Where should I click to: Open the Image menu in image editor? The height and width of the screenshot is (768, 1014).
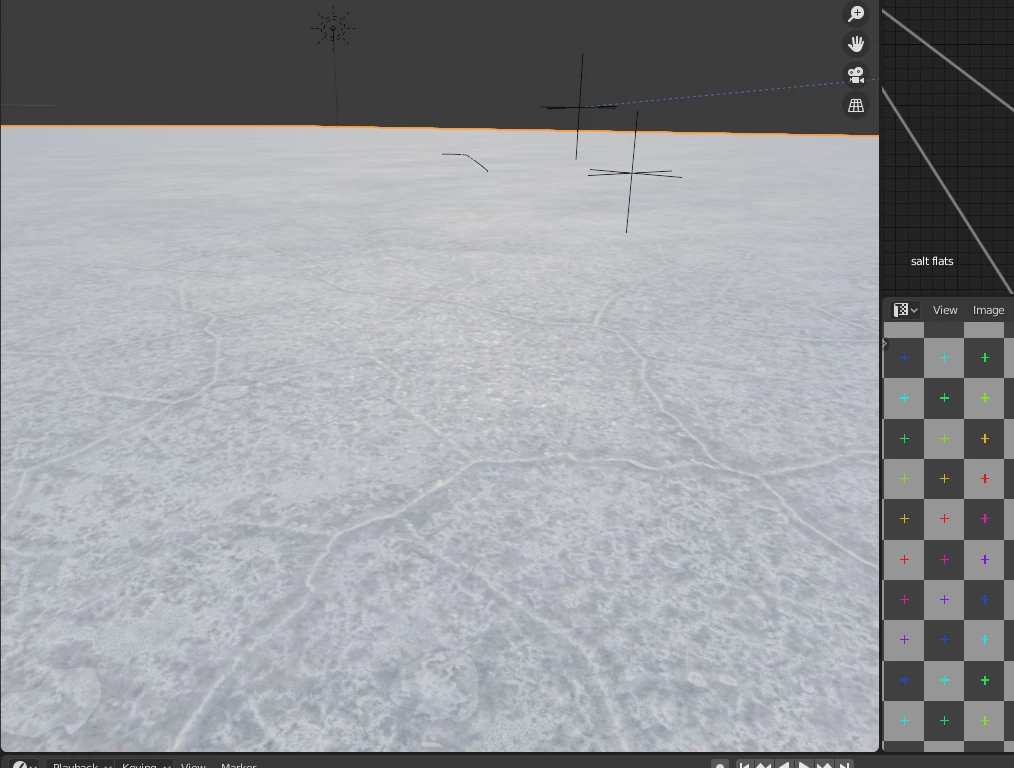point(988,310)
